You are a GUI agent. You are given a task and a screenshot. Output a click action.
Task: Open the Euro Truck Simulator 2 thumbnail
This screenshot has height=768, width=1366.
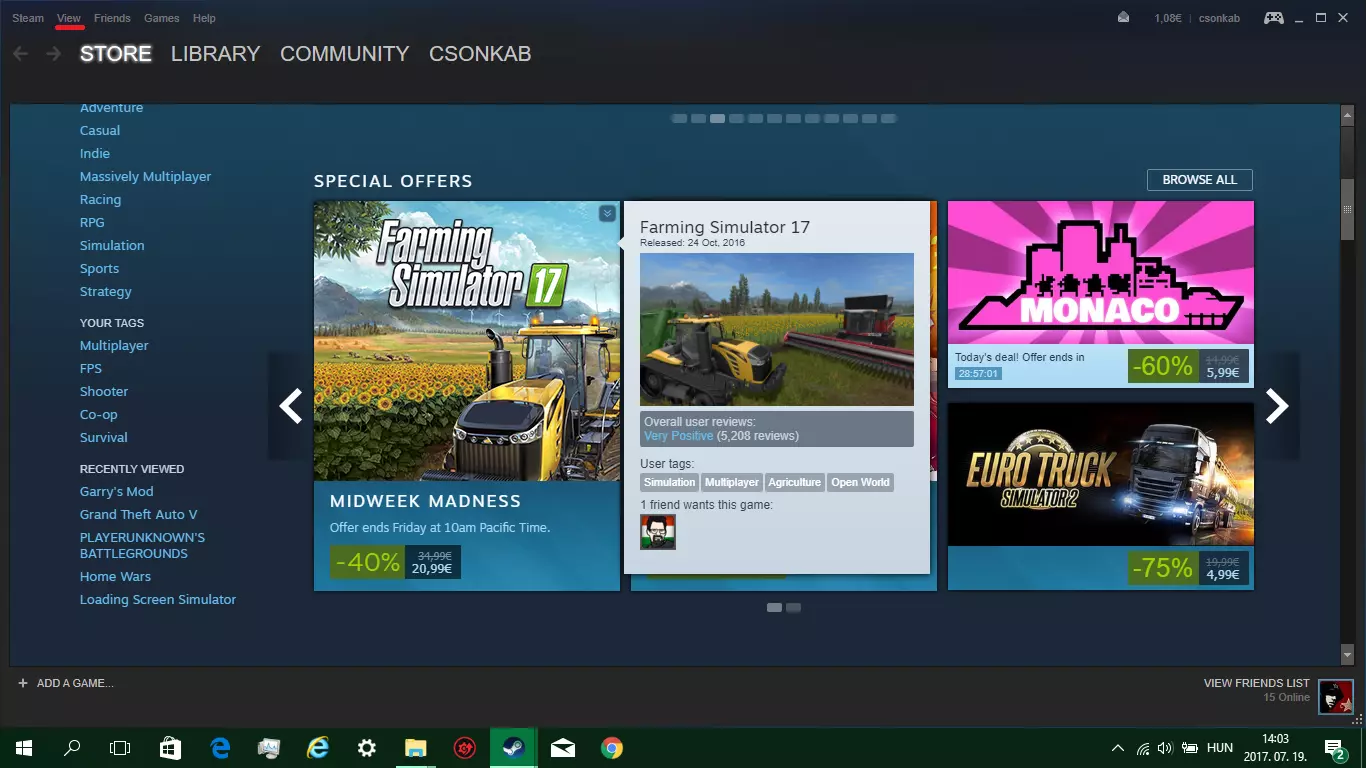pyautogui.click(x=1101, y=474)
